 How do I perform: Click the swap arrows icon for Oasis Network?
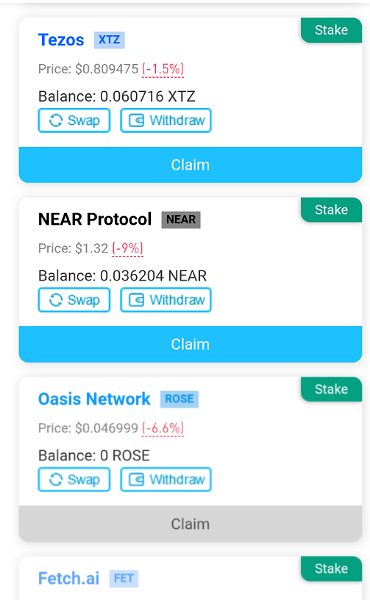(x=56, y=479)
